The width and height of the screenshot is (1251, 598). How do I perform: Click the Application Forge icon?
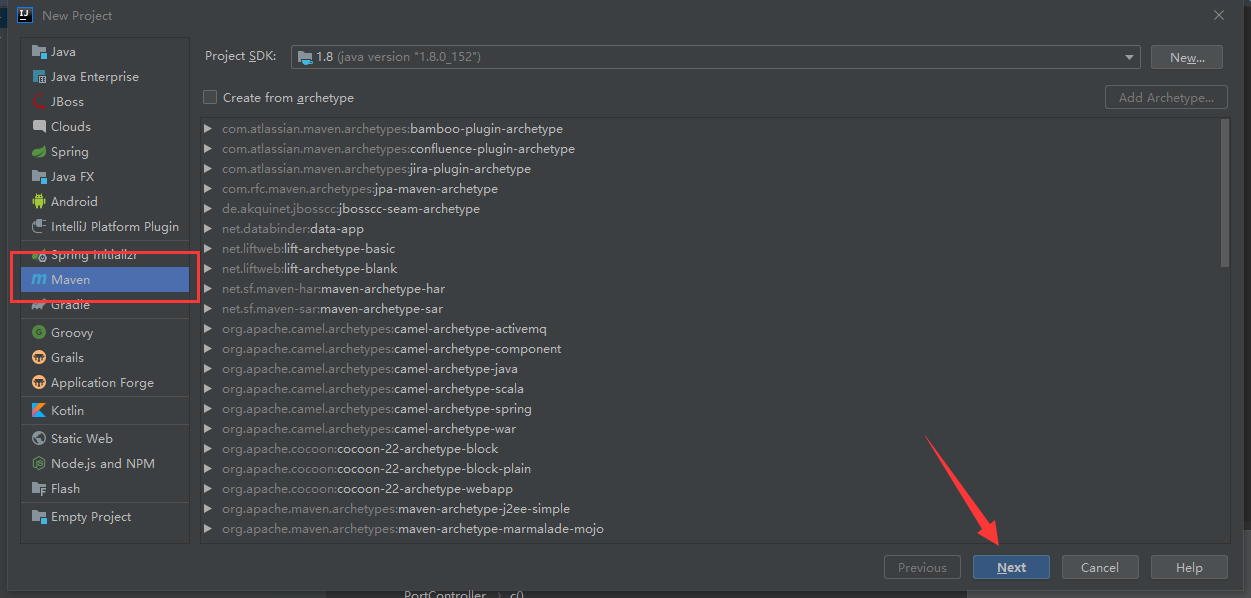[39, 383]
